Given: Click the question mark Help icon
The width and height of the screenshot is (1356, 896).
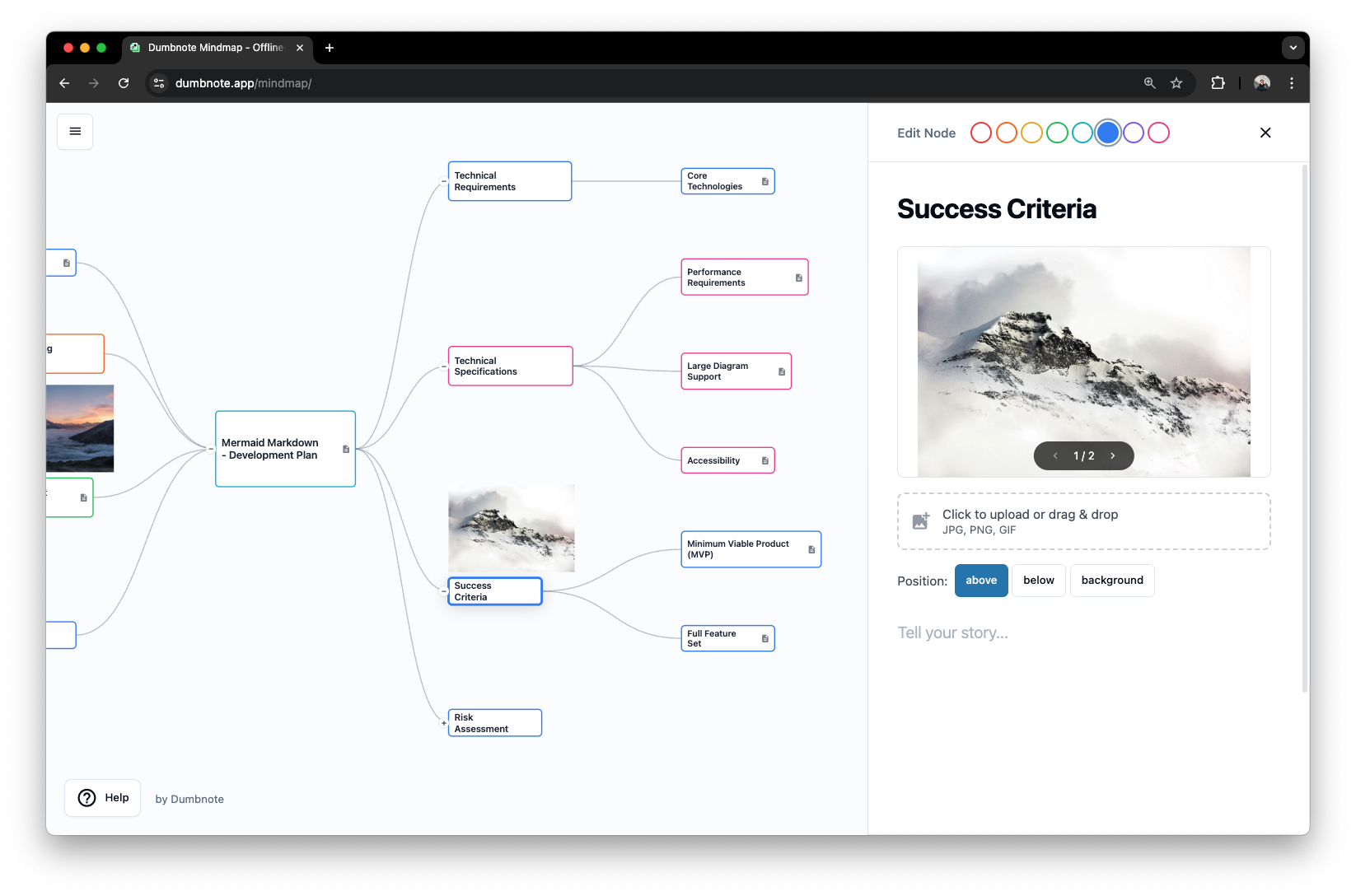Looking at the screenshot, I should coord(87,797).
